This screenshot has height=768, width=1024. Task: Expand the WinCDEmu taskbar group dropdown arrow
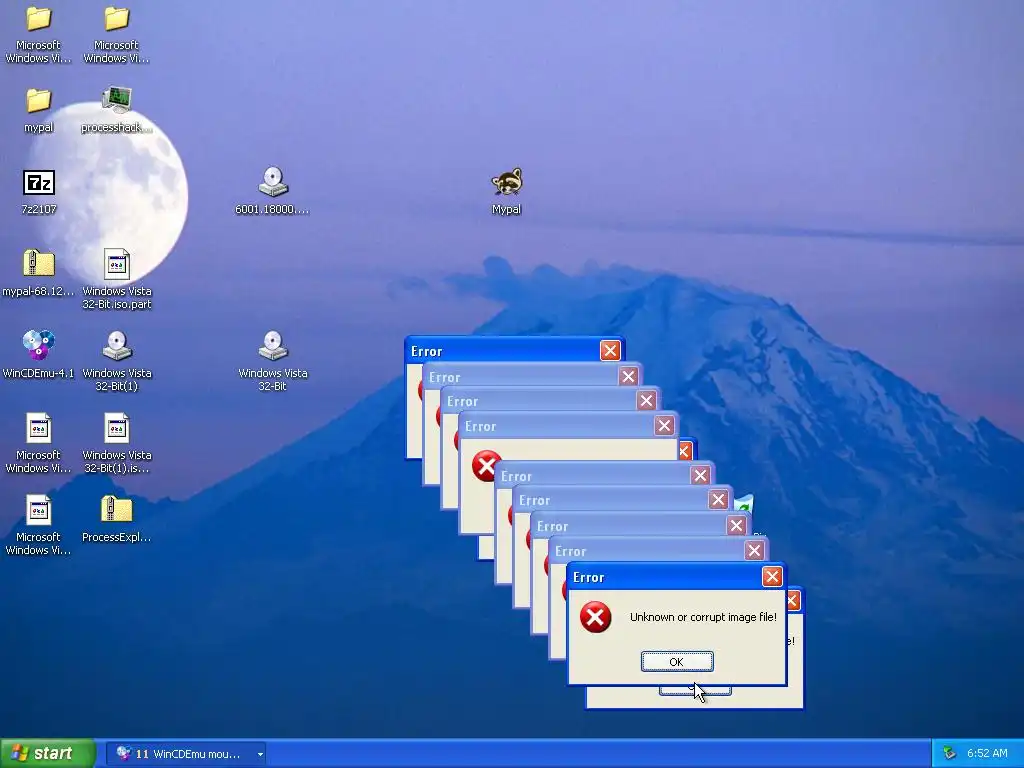pyautogui.click(x=260, y=754)
